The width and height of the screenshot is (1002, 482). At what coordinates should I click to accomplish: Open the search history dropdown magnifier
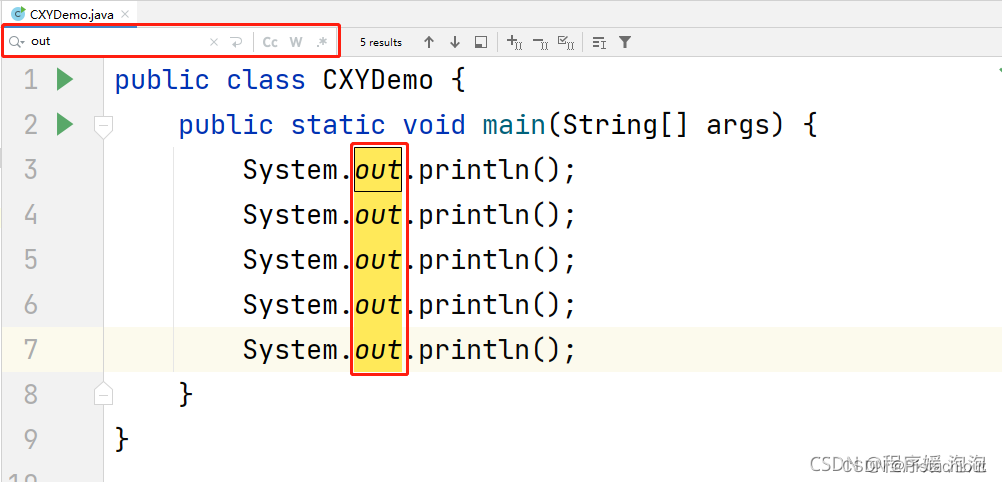tap(16, 42)
